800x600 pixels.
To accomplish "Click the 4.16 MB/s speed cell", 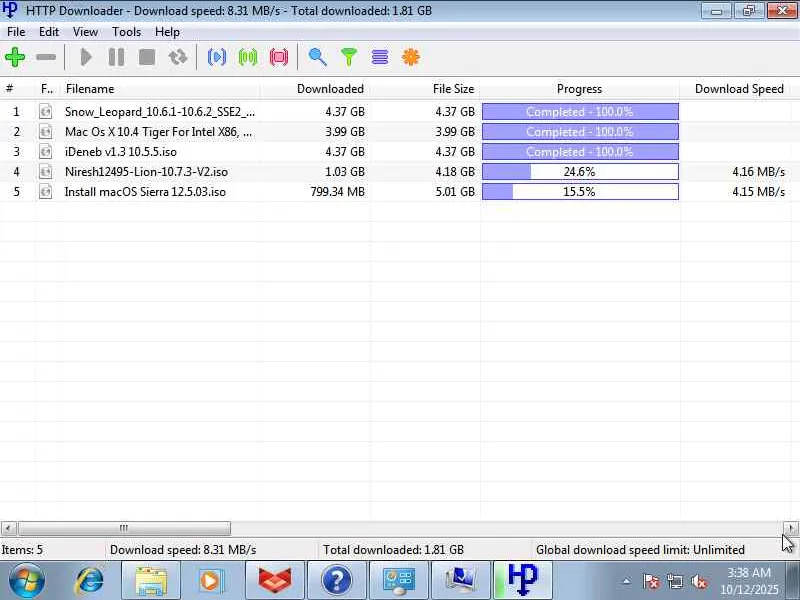I will click(758, 172).
